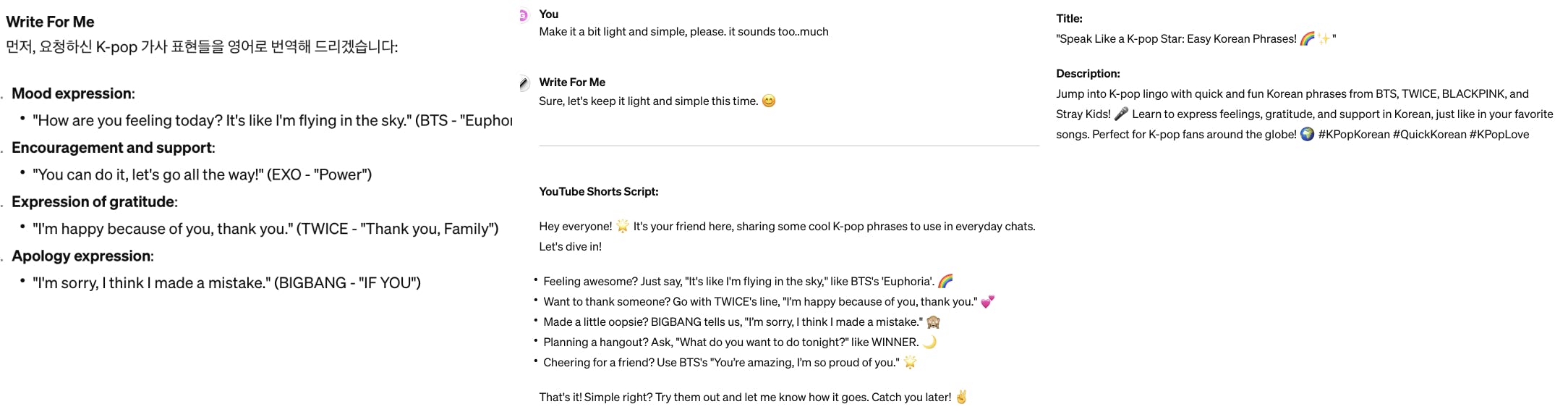Click the rainbow emoji in the title line
Screen dimensions: 1568x412
coord(1307,38)
